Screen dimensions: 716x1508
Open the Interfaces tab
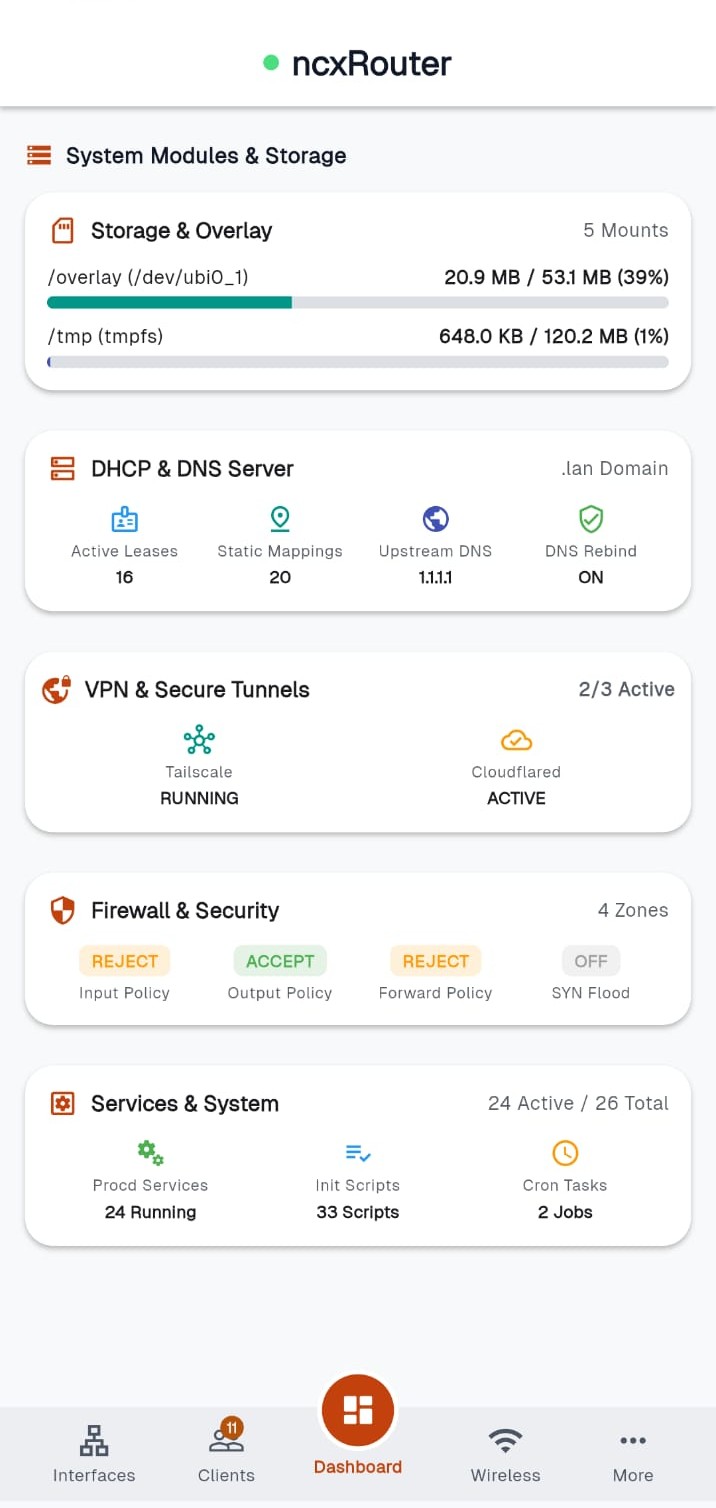(x=94, y=1452)
